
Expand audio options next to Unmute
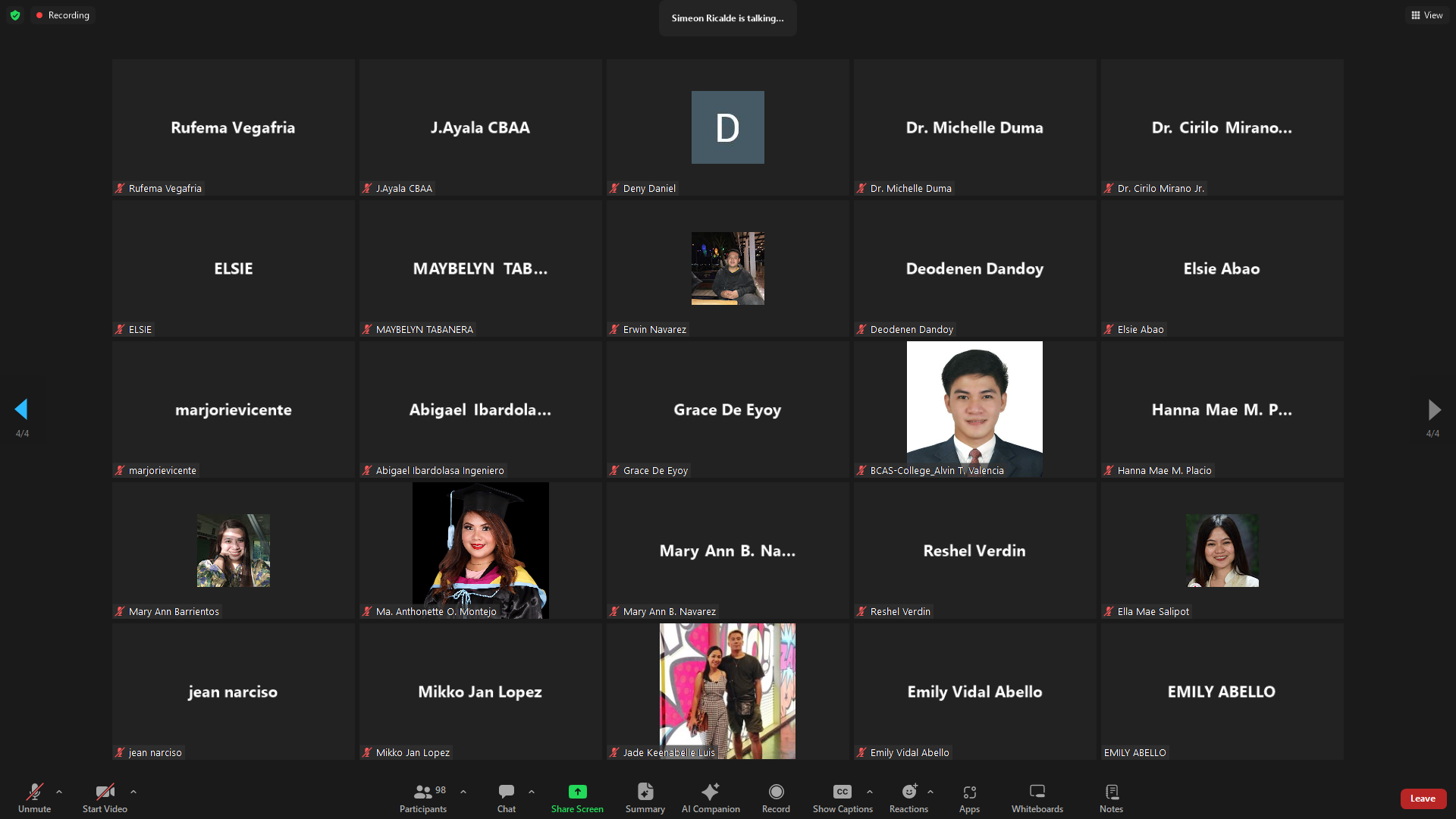tap(59, 792)
